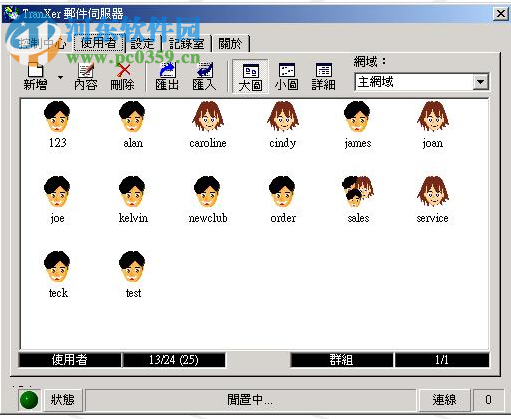Switch to 詳細 detail list view

click(323, 77)
